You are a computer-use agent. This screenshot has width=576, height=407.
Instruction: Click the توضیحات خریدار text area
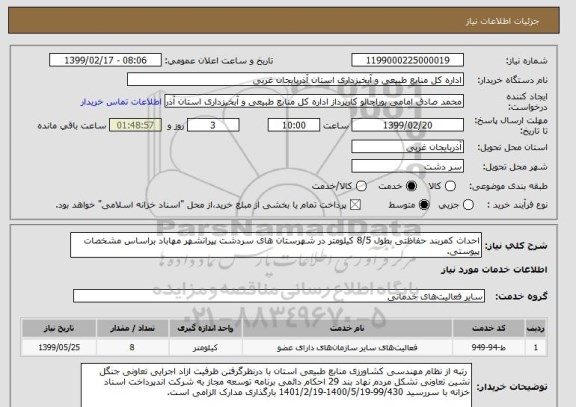coord(276,385)
